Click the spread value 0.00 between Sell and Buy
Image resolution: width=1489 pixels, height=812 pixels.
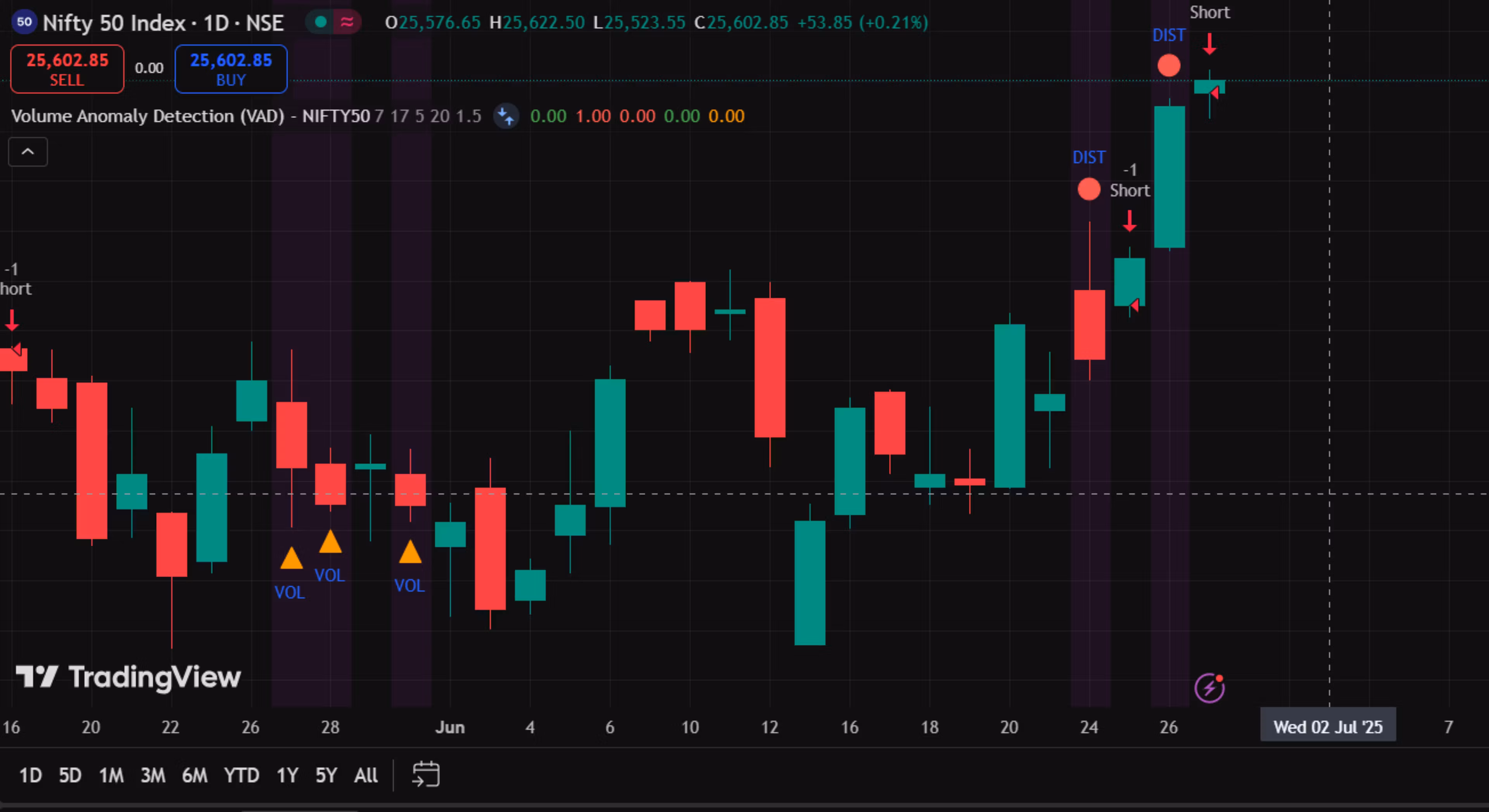point(149,68)
